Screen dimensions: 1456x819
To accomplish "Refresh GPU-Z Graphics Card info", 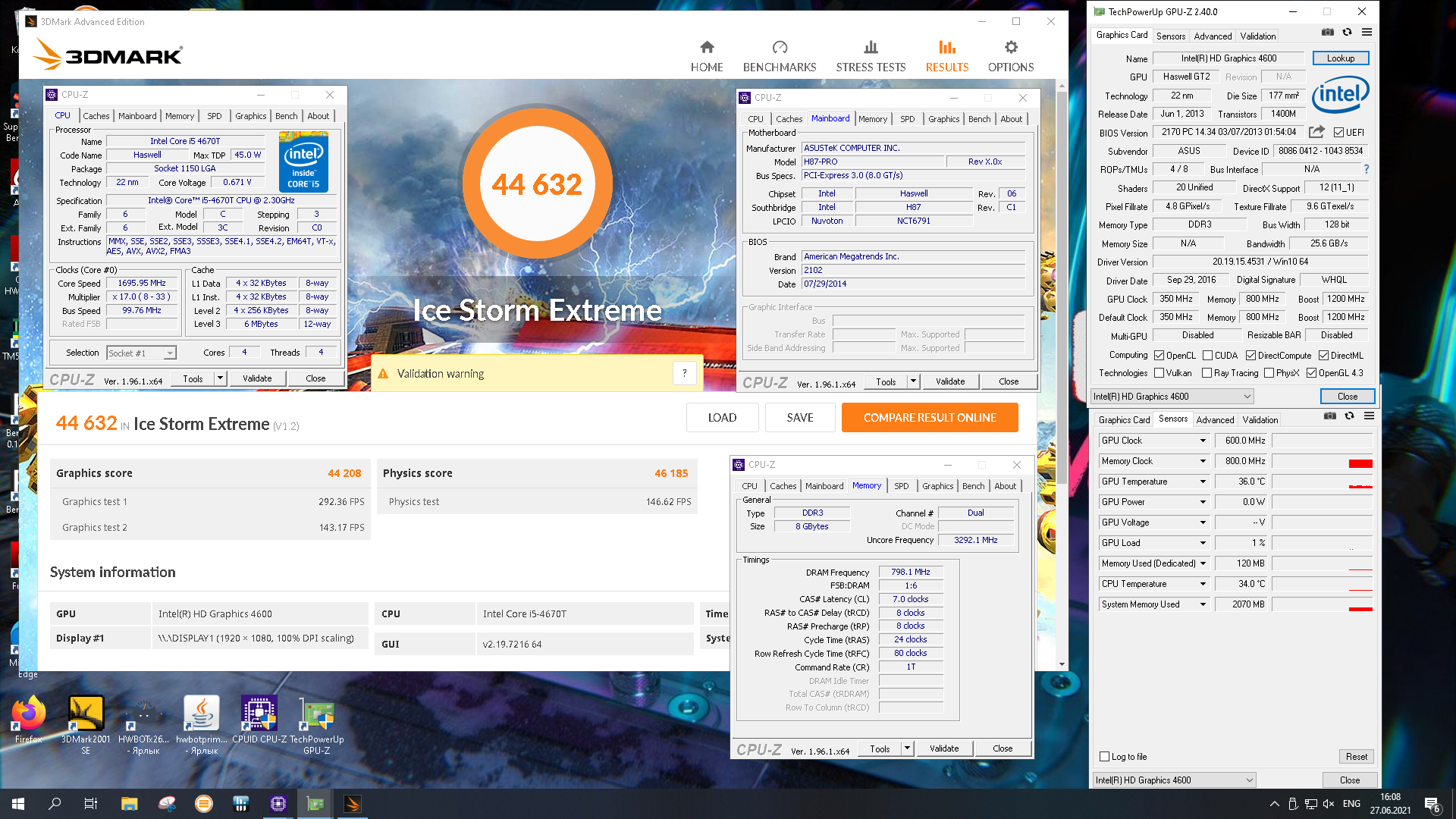I will pyautogui.click(x=1347, y=32).
